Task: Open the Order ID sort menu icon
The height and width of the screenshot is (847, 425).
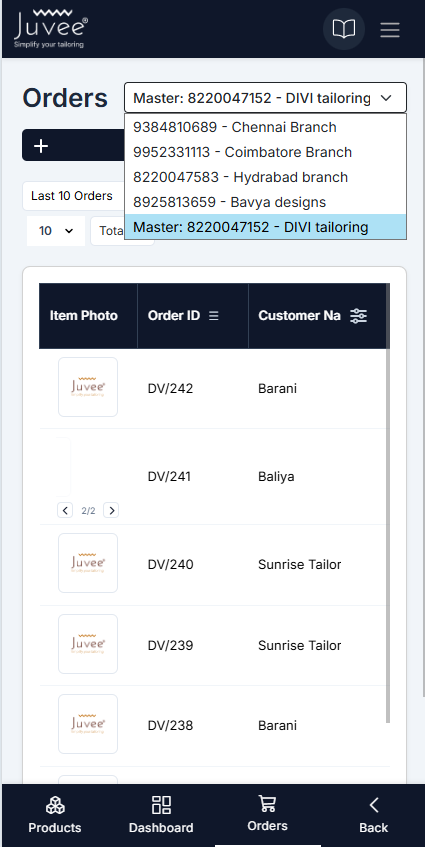Action: point(214,315)
